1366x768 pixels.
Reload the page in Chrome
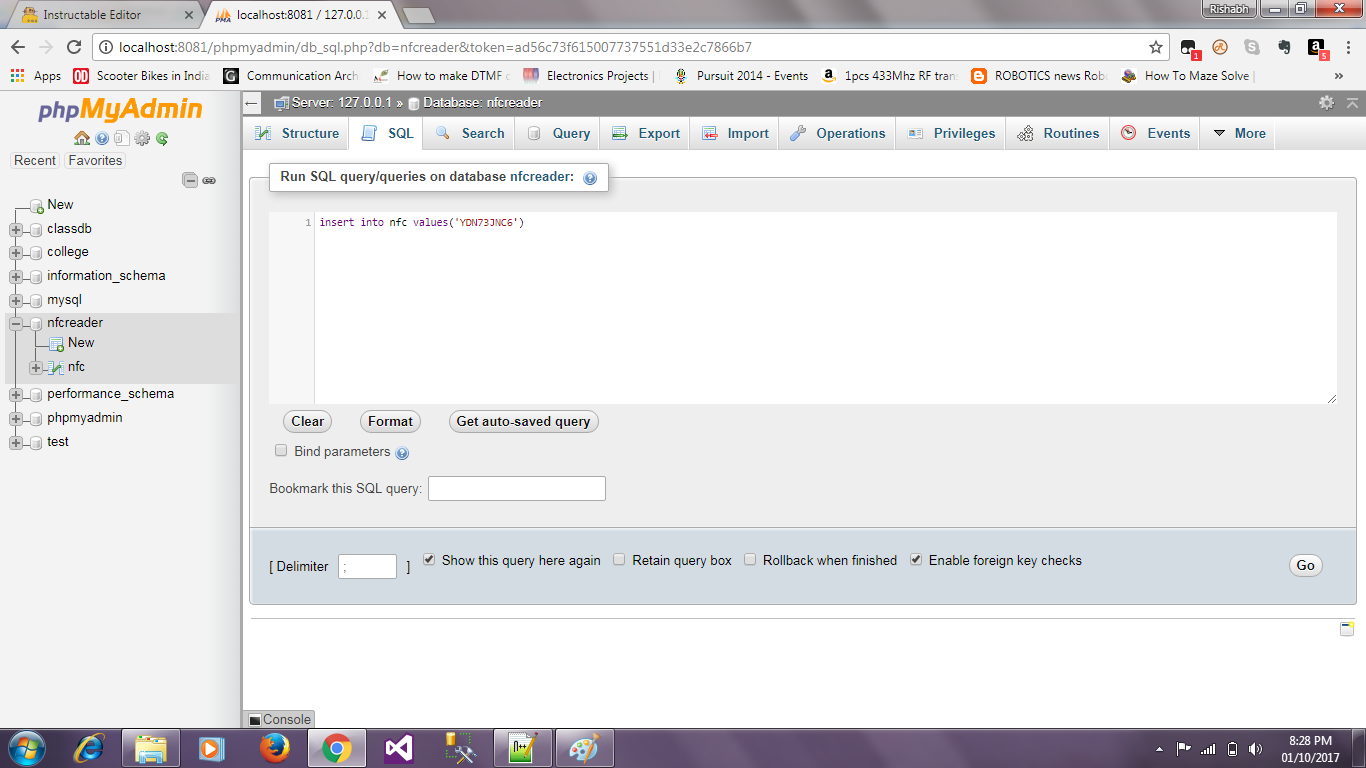tap(73, 47)
